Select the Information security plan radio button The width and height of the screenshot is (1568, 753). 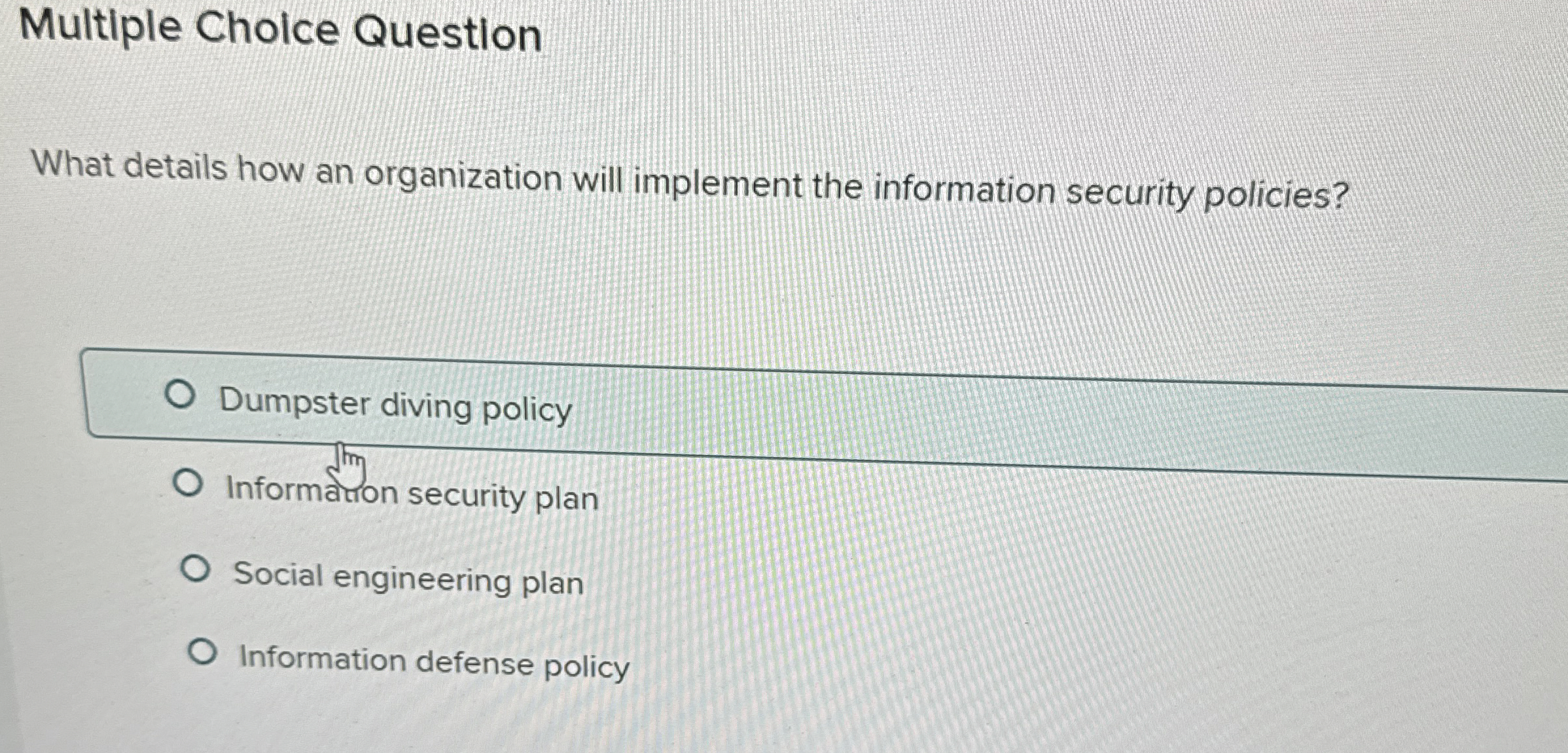coord(190,485)
